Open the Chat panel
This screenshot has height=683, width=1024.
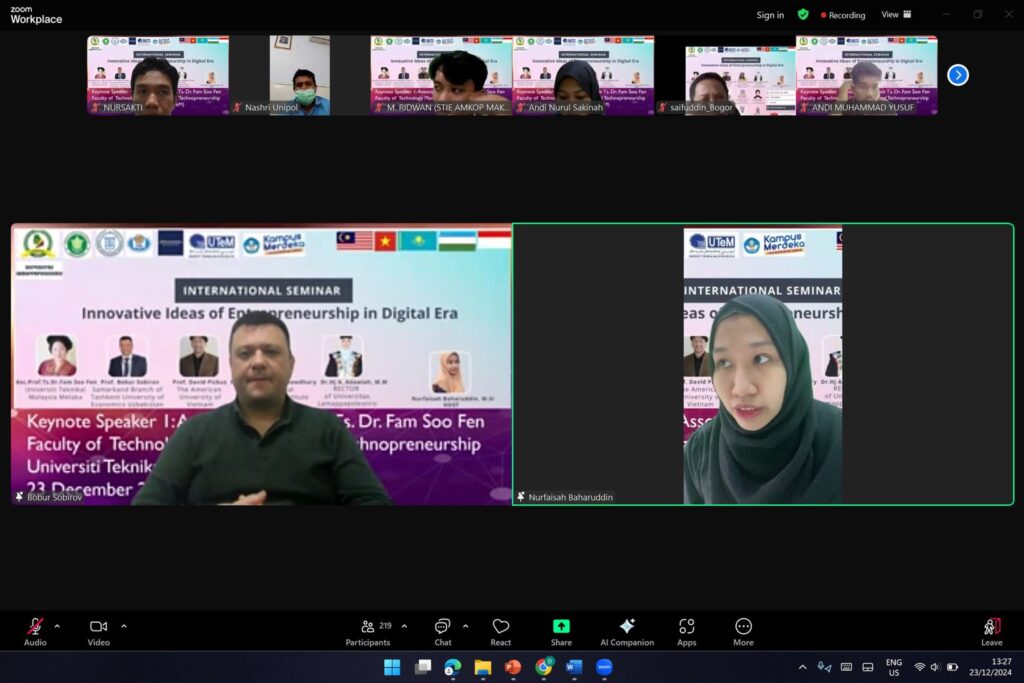[x=442, y=631]
